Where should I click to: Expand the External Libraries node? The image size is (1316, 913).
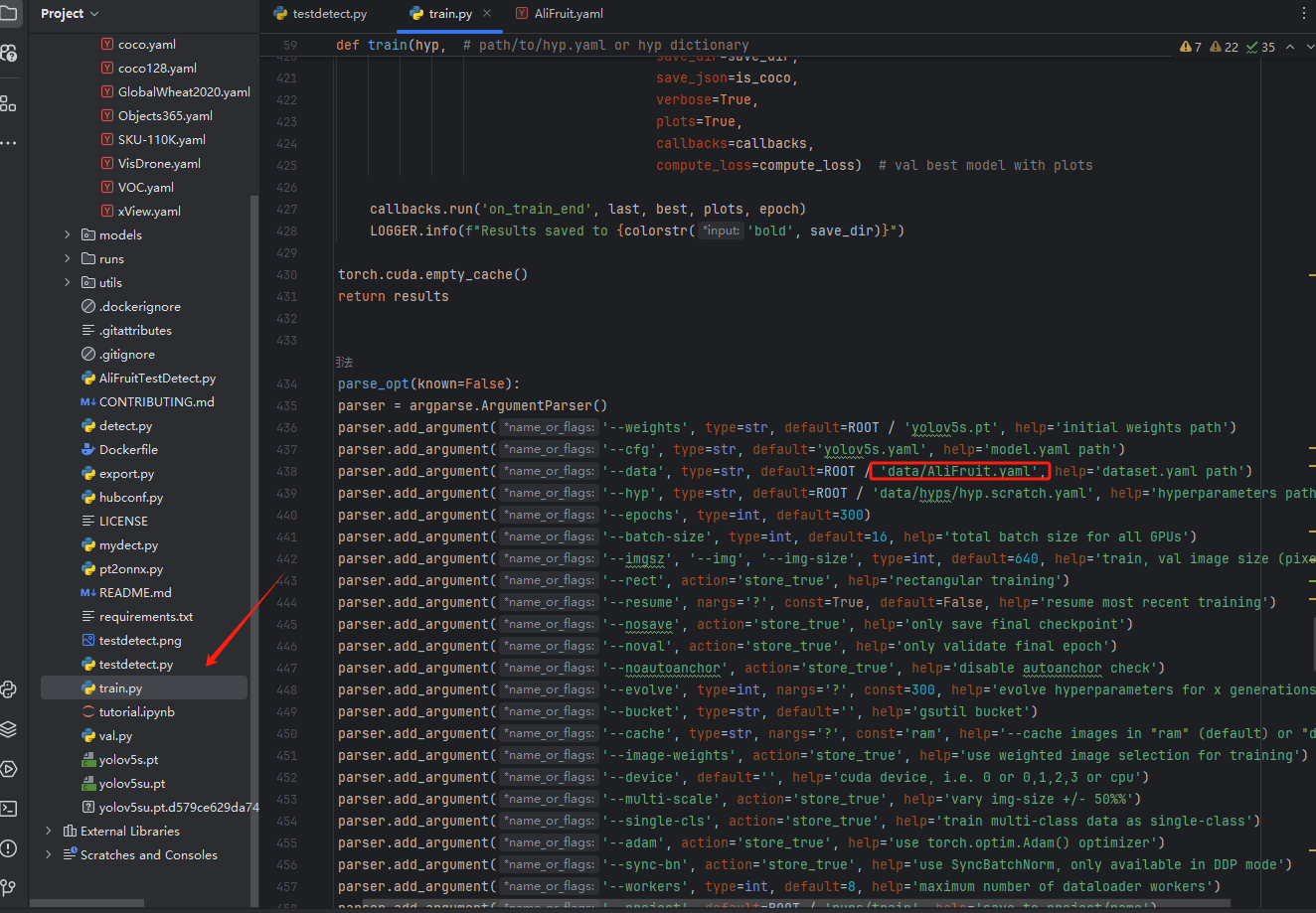click(x=49, y=832)
